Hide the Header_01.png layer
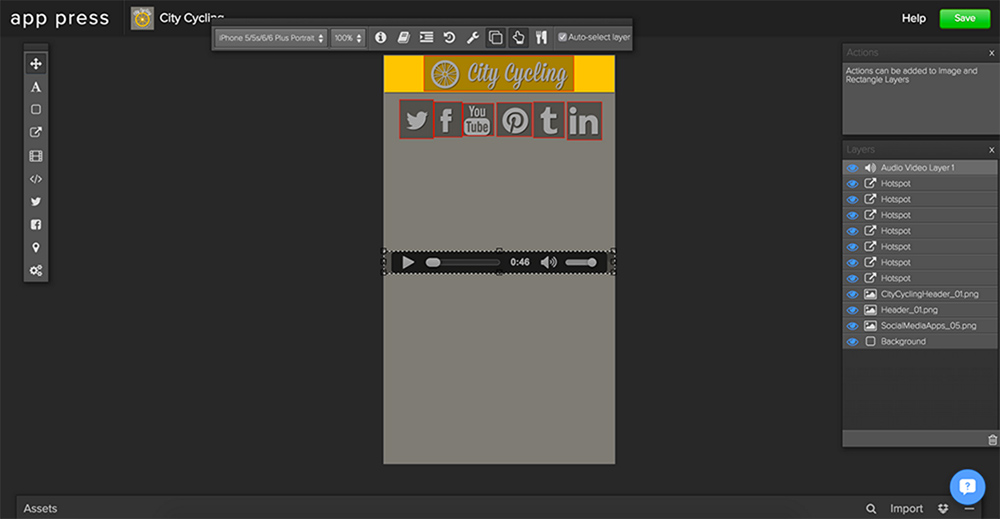 pos(852,310)
